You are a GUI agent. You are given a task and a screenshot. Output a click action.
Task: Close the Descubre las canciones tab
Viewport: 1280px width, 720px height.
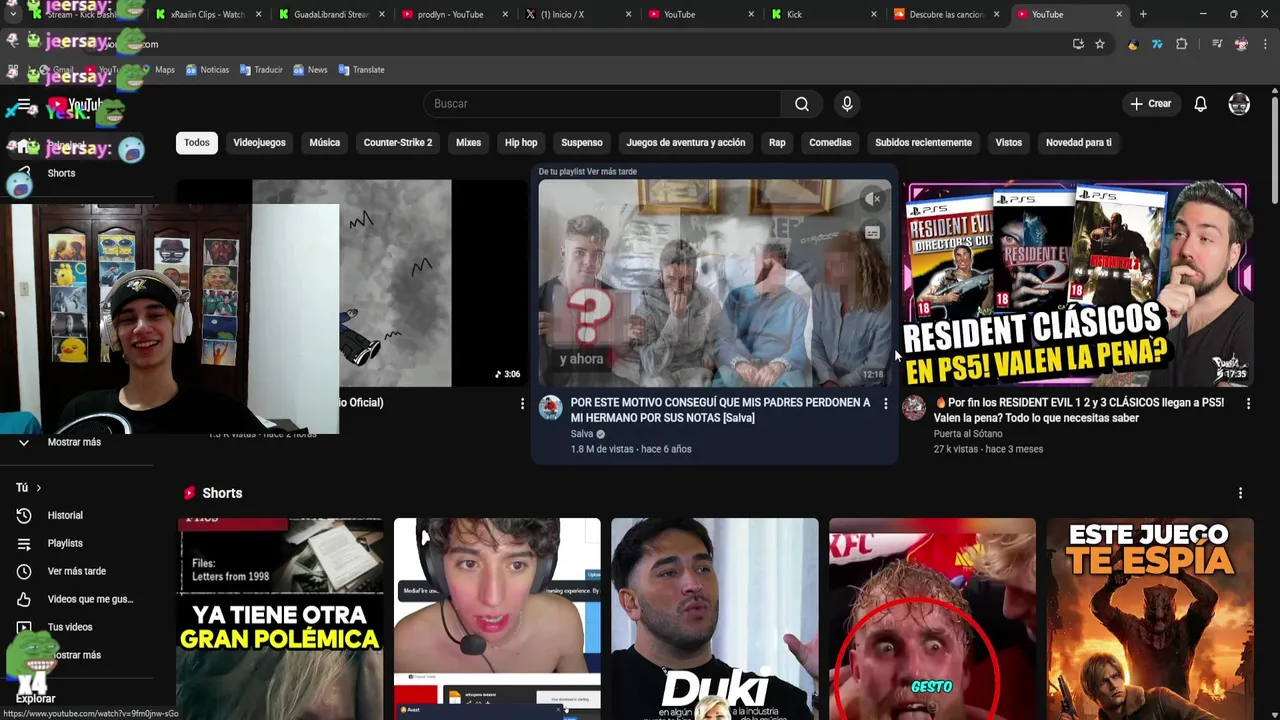(x=996, y=14)
